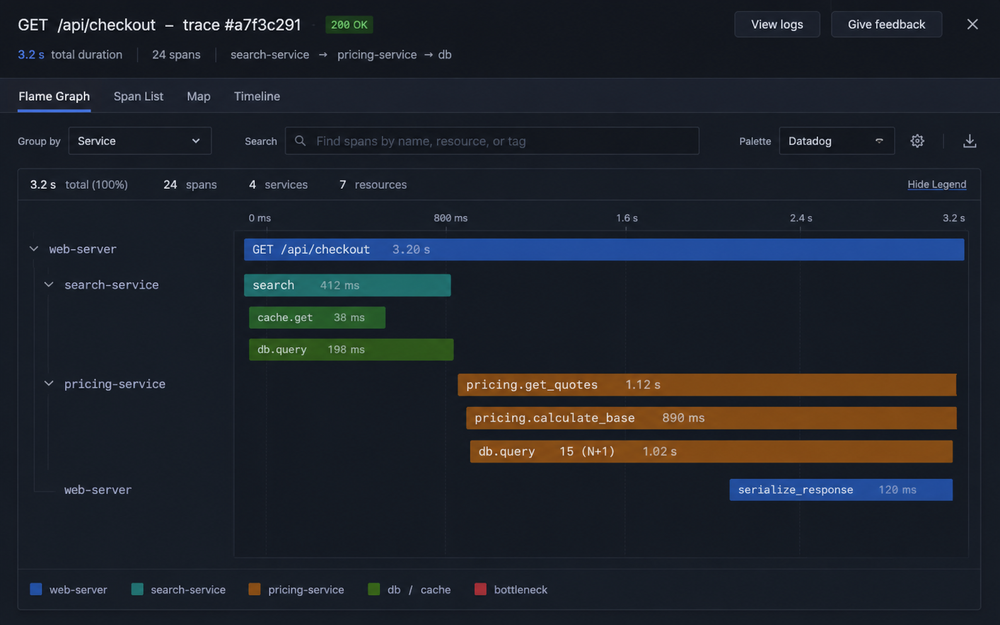Screen dimensions: 1000x625
Task: Select the serialize_response span bar
Action: (x=841, y=490)
